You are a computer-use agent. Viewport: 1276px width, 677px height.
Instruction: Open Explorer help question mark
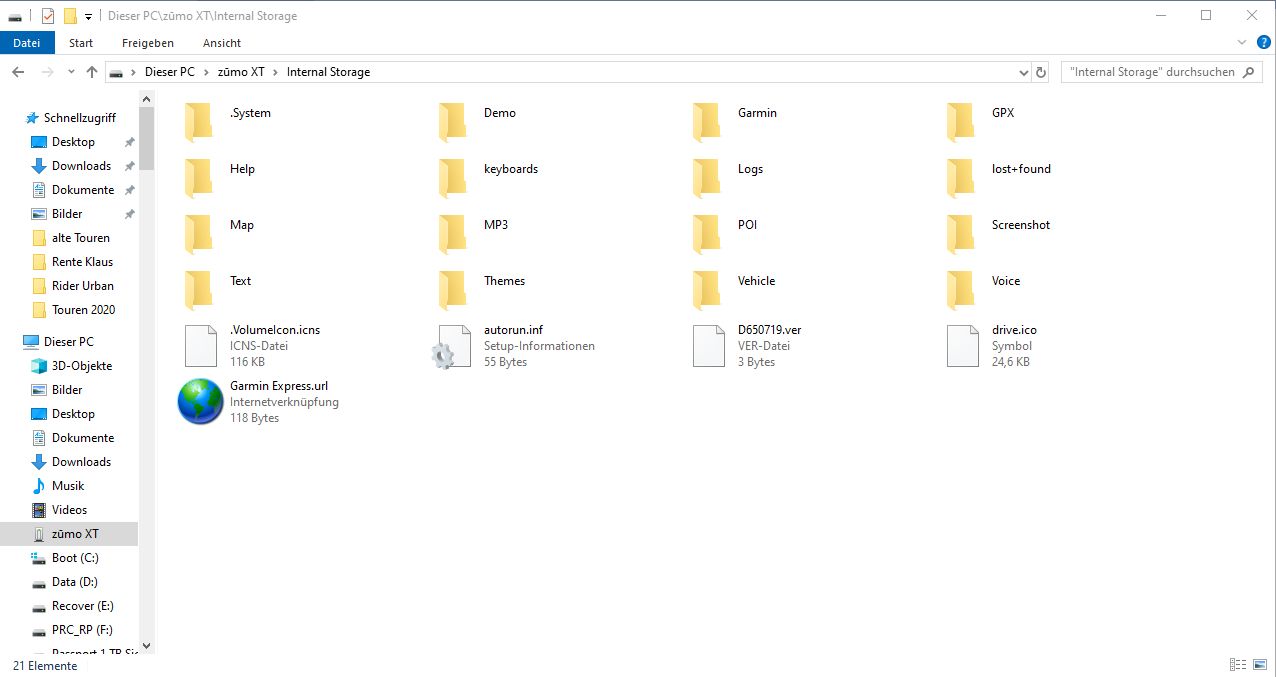click(x=1264, y=43)
